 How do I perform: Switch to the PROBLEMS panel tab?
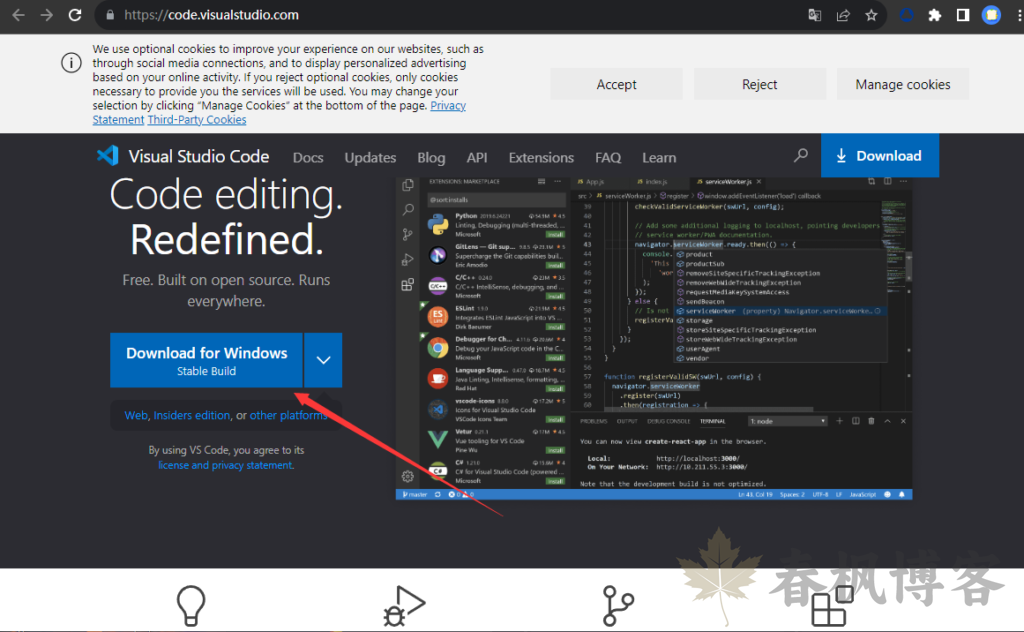pos(594,422)
